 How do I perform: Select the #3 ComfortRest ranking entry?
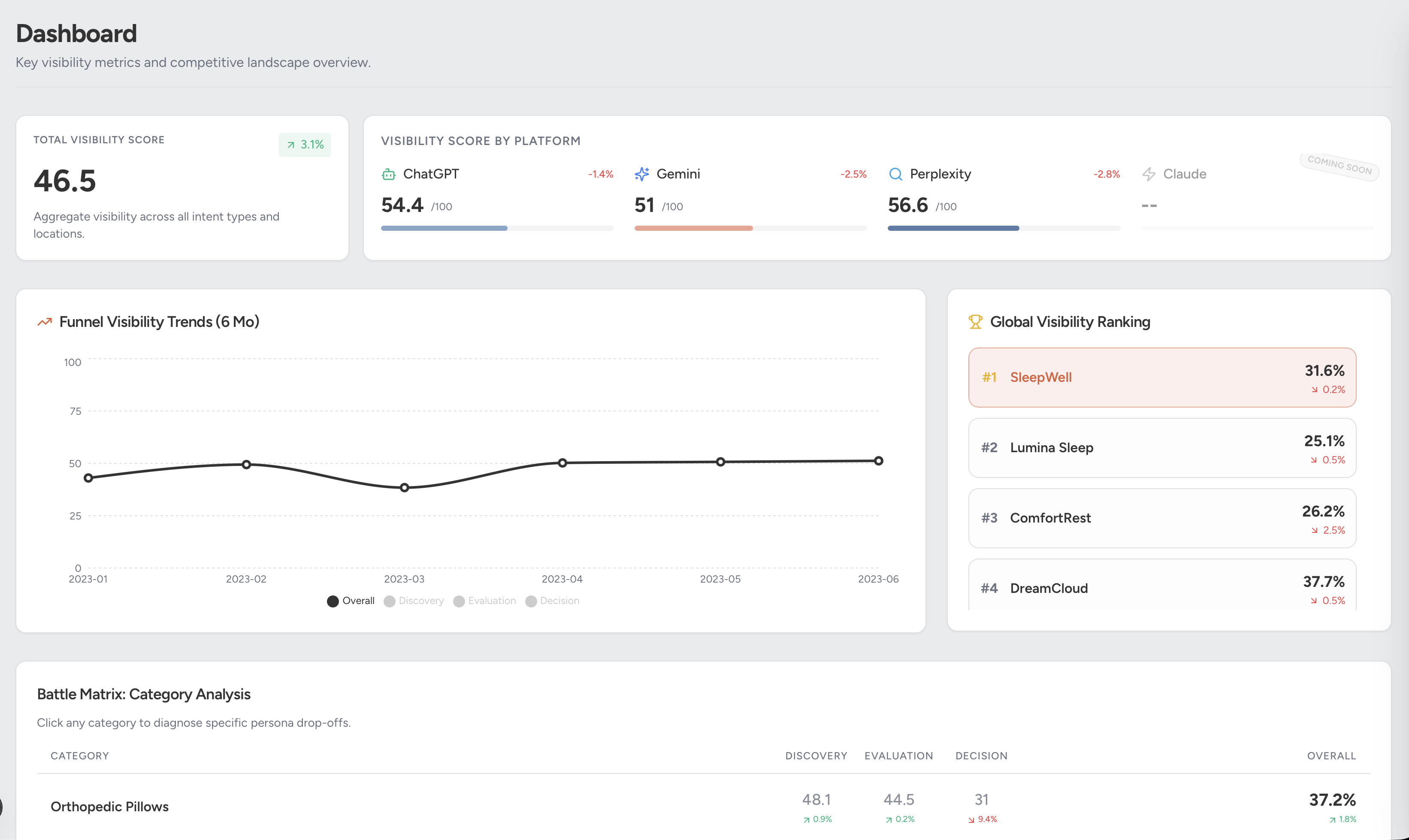pos(1161,518)
